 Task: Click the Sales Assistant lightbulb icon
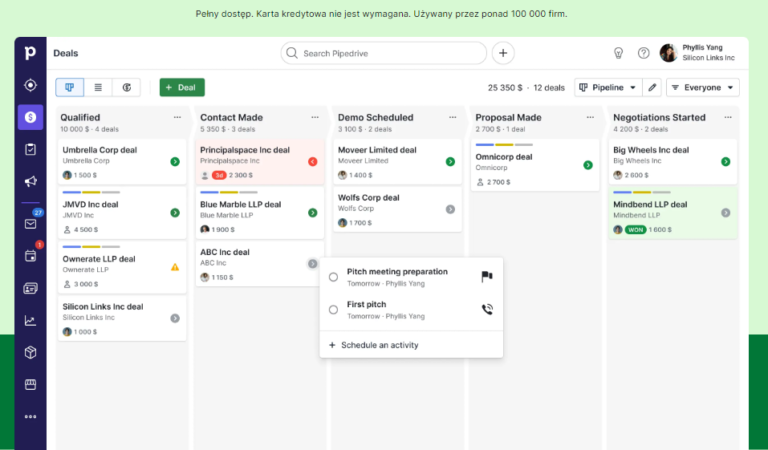618,53
